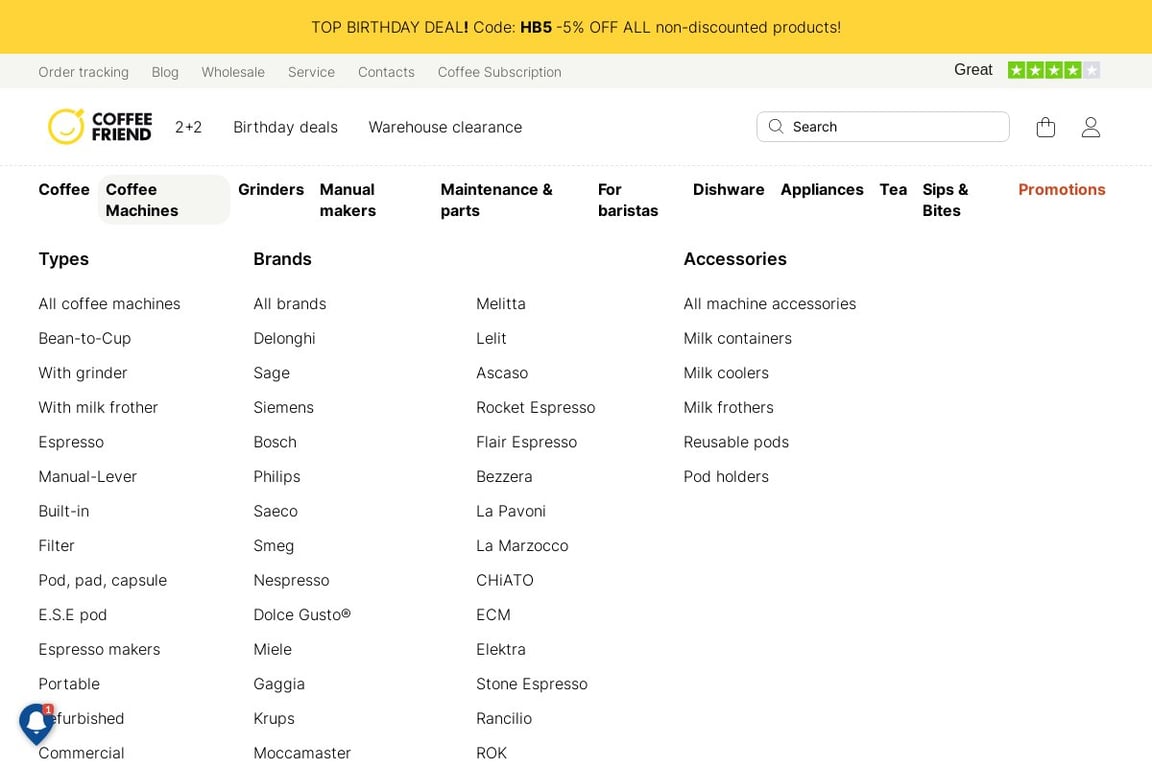1152x768 pixels.
Task: Open the Coffee Machines menu category
Action: coord(164,200)
